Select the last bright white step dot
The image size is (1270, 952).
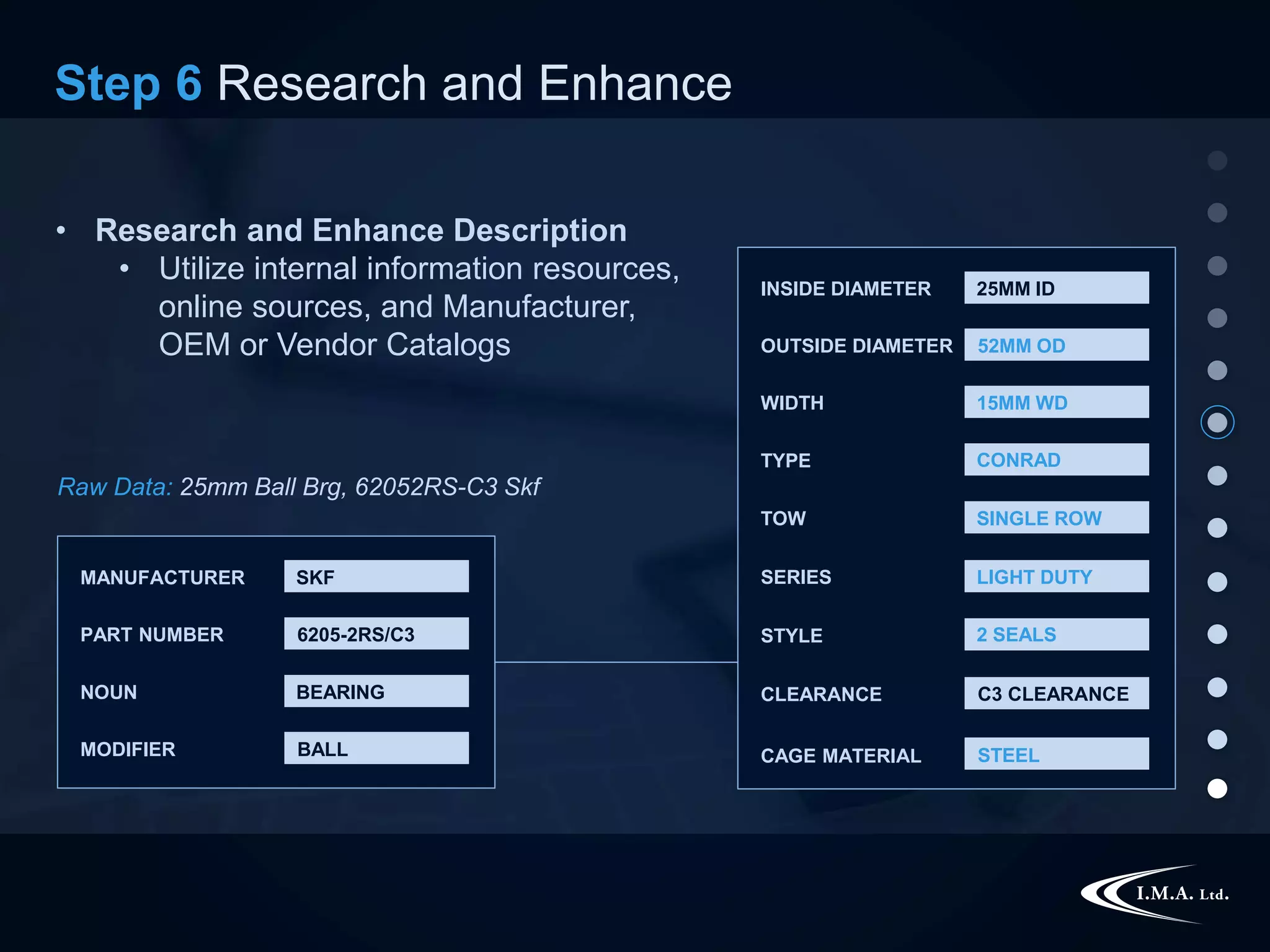pyautogui.click(x=1217, y=788)
